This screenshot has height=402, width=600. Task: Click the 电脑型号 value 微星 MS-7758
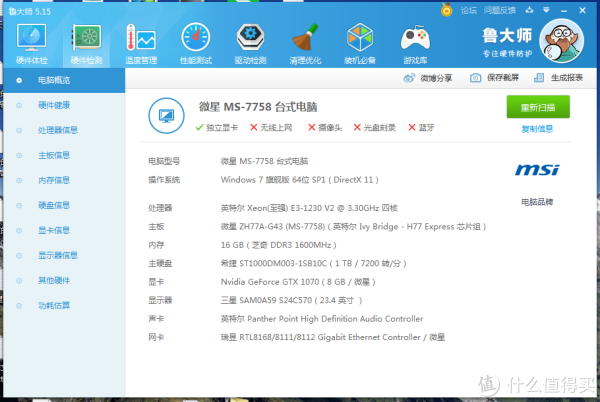click(x=264, y=161)
